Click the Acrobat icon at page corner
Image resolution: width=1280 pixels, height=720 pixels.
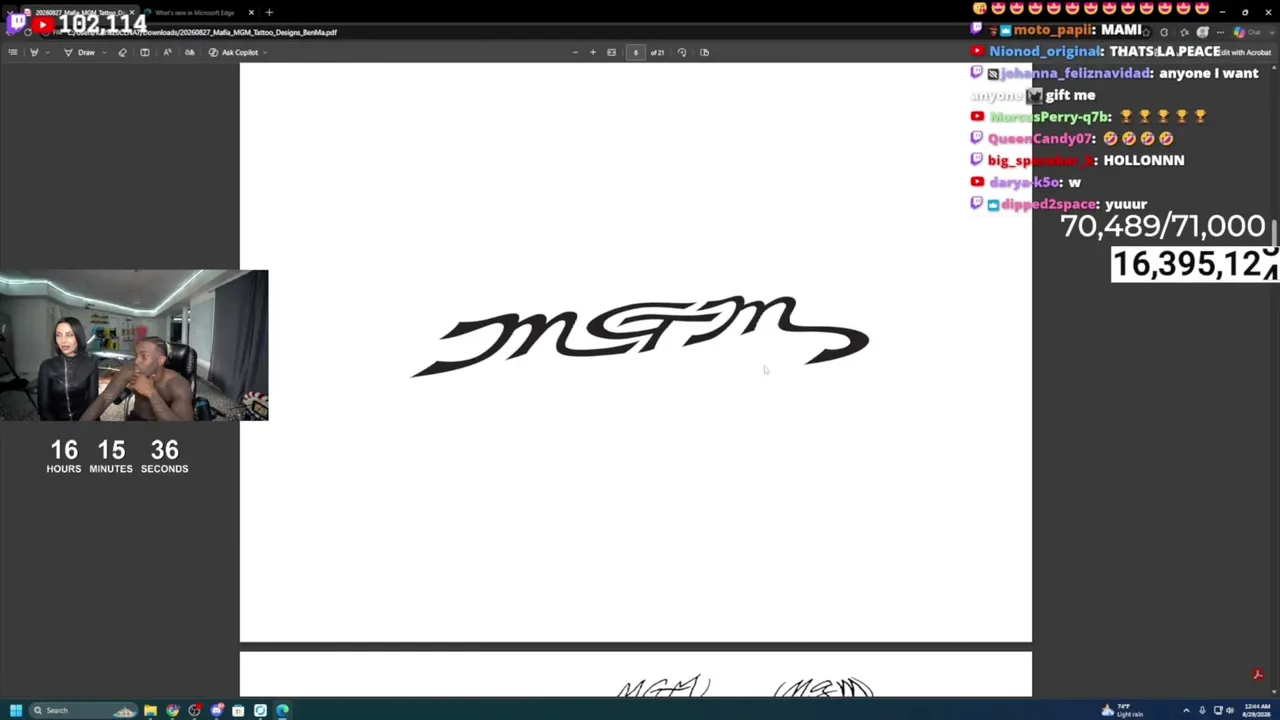[x=1258, y=675]
